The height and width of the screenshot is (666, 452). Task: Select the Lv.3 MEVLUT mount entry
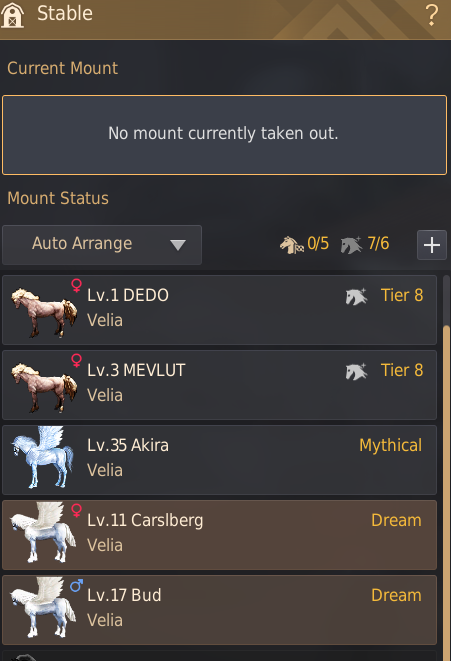point(220,385)
